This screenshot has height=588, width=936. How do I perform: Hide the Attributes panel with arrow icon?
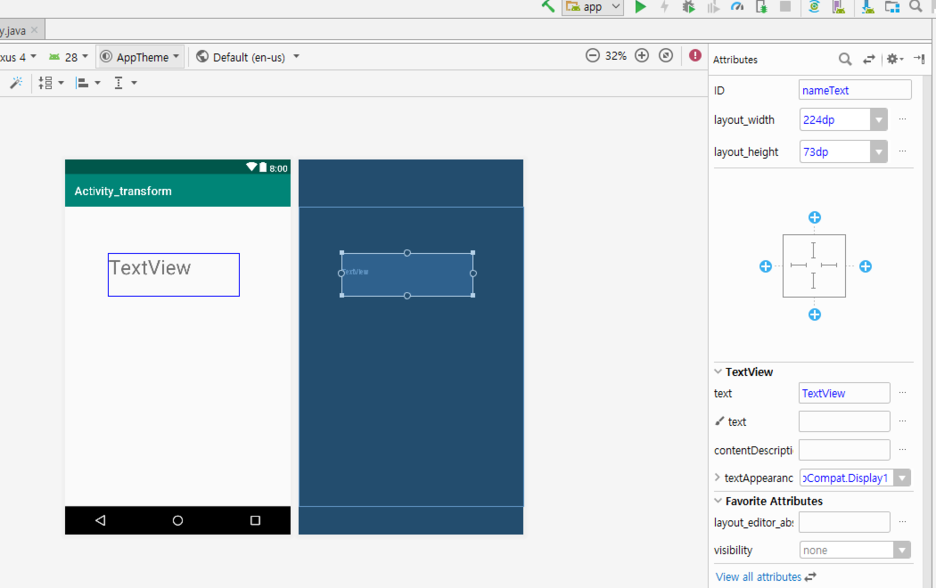coord(919,59)
